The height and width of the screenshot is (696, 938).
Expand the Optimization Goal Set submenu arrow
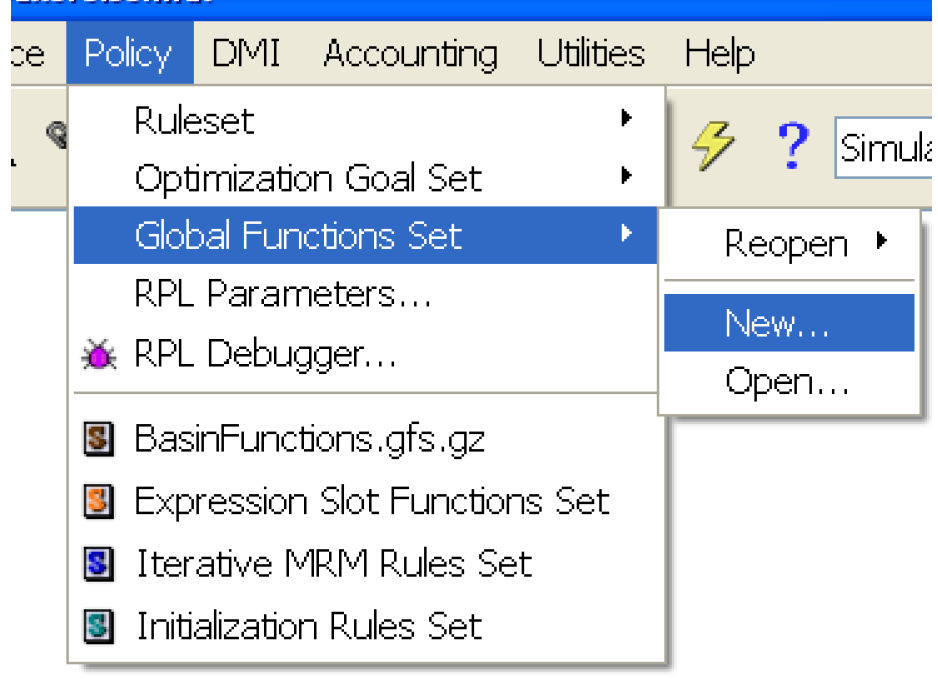click(x=627, y=177)
